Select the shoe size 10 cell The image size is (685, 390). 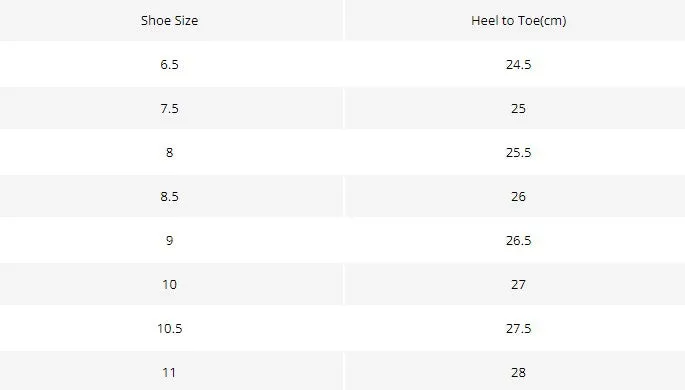coord(170,284)
